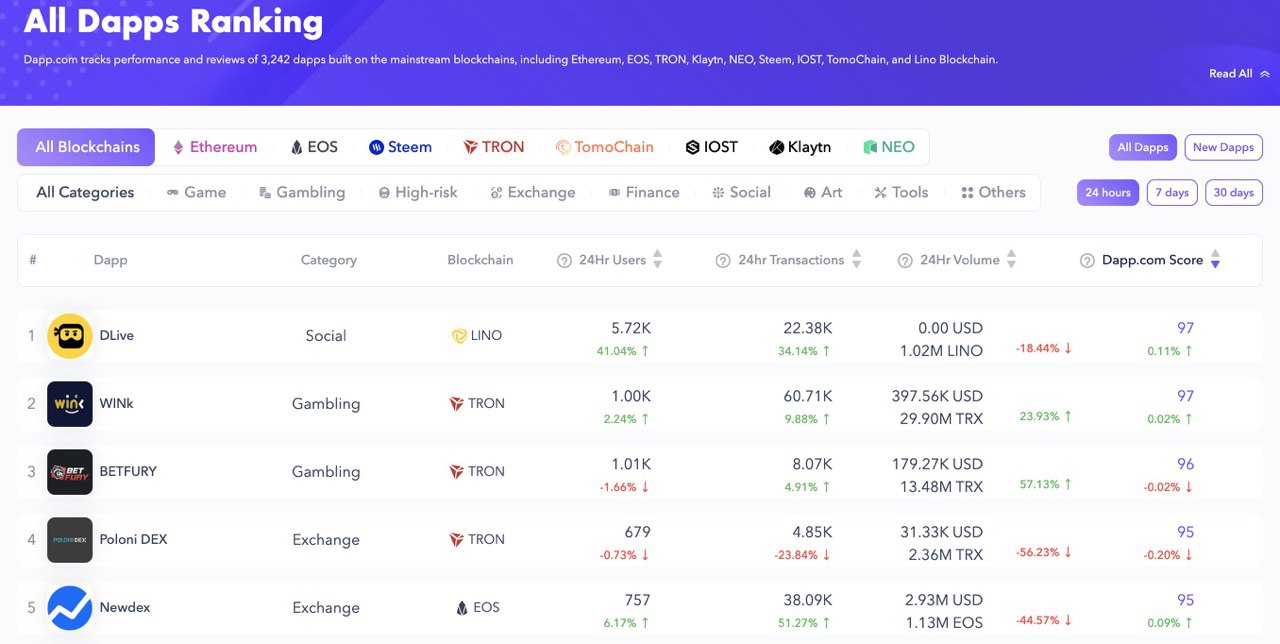This screenshot has width=1280, height=644.
Task: Click the 5.72K users value for DLive
Action: 631,328
